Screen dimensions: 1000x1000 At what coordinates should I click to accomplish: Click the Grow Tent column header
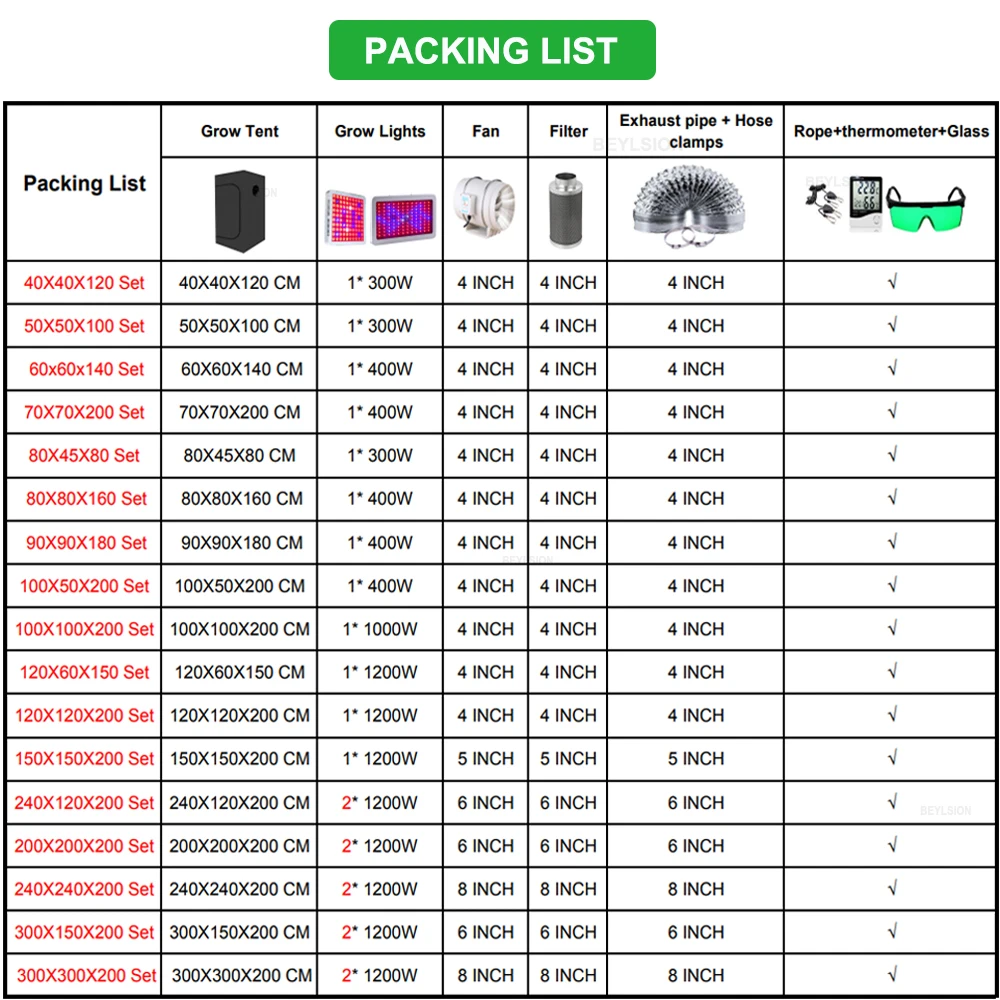(239, 131)
